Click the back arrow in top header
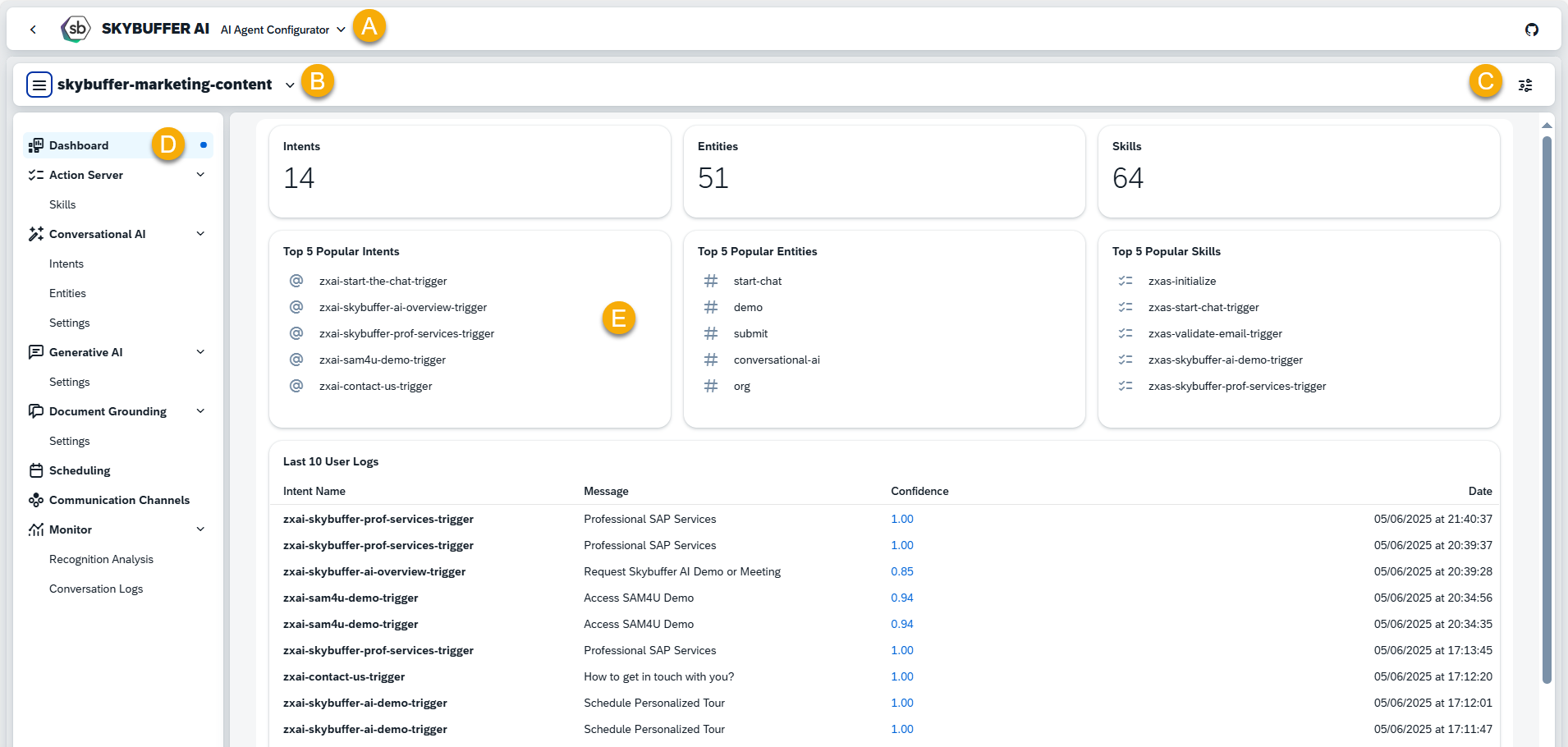 click(33, 30)
